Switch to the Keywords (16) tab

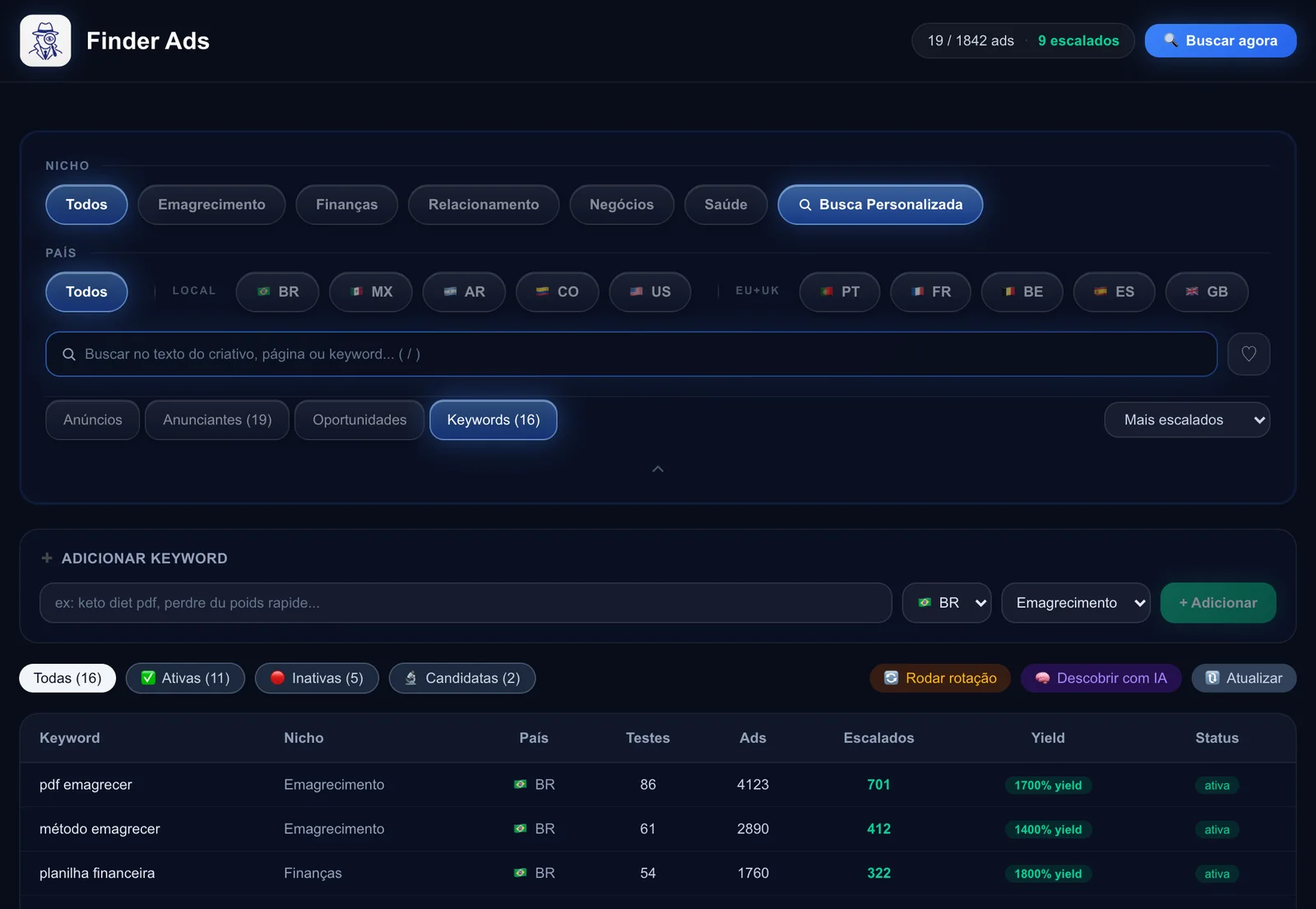[x=493, y=420]
